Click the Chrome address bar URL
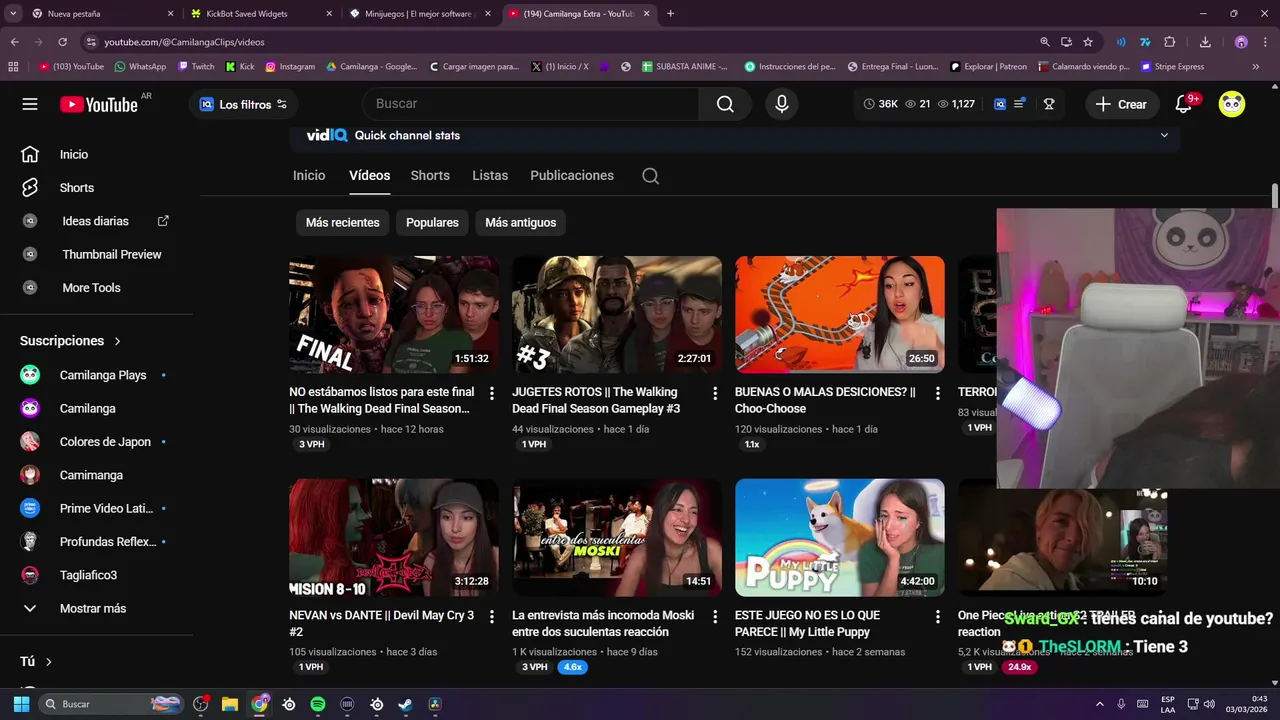The width and height of the screenshot is (1280, 720). click(x=184, y=42)
